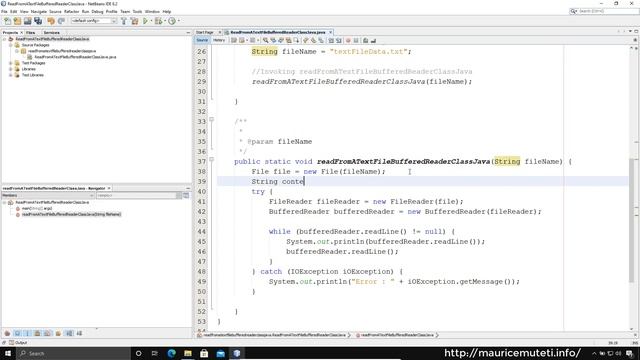This screenshot has height=360, width=640.
Task: Click the Find Next Occurrence icon
Action: tap(281, 40)
